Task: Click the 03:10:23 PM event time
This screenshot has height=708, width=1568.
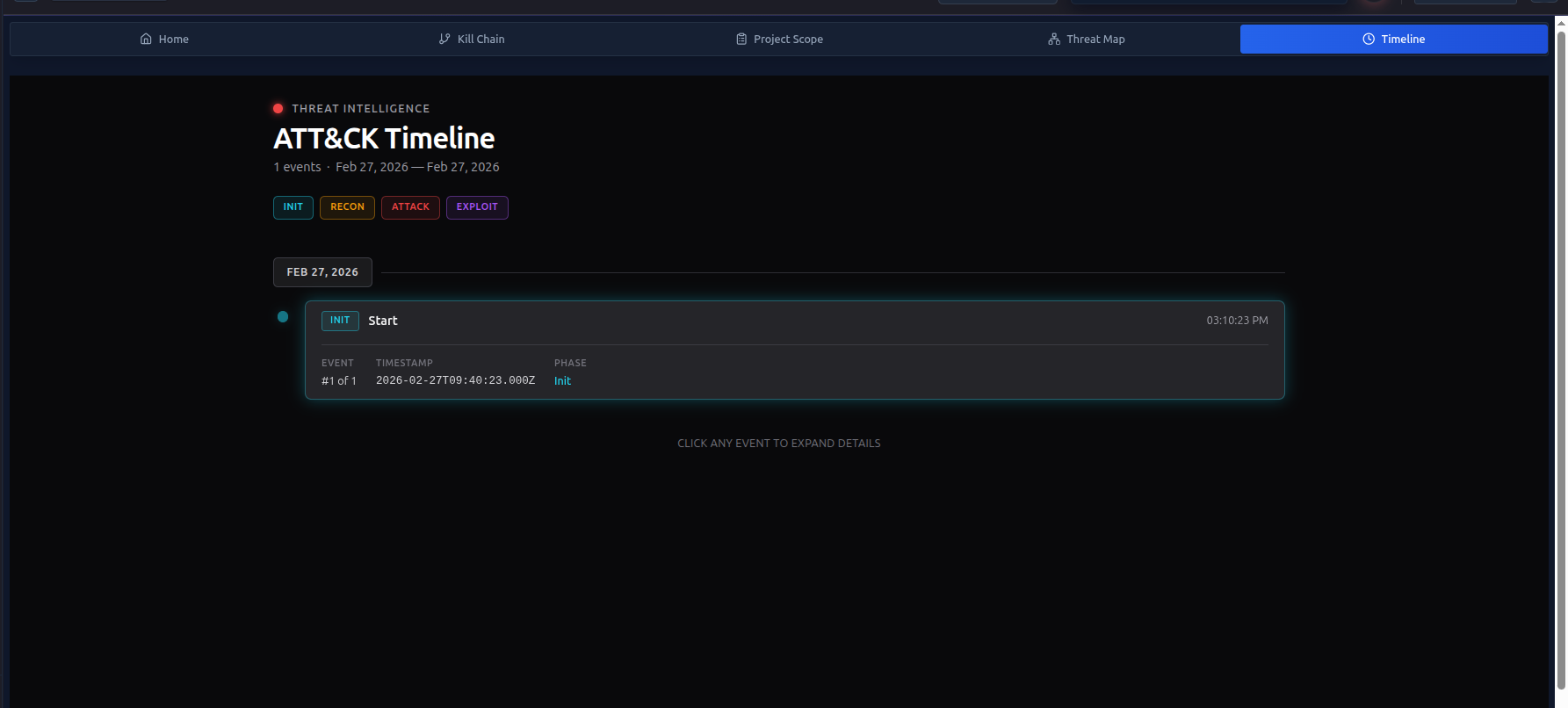Action: pyautogui.click(x=1237, y=321)
